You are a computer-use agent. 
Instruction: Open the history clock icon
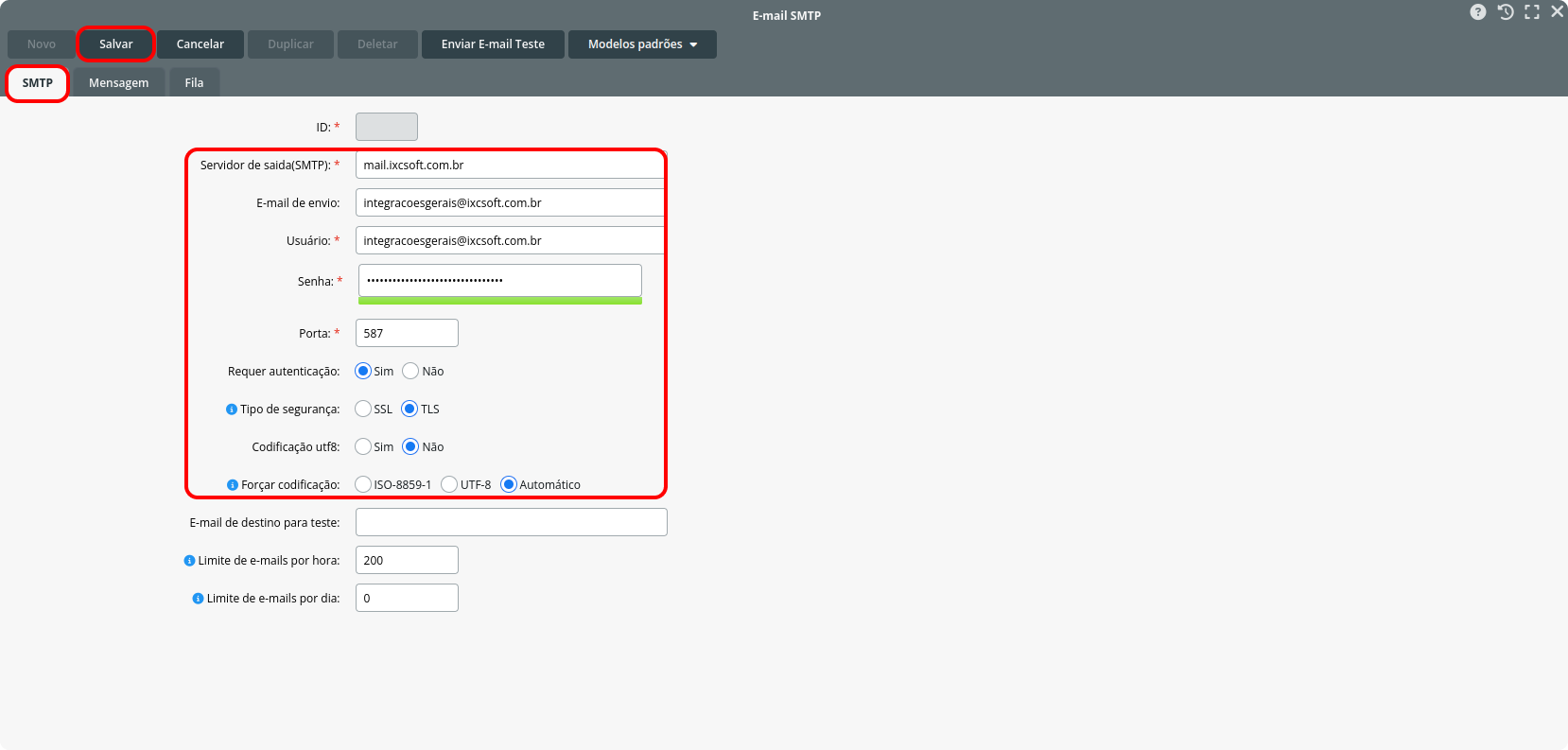point(1506,12)
